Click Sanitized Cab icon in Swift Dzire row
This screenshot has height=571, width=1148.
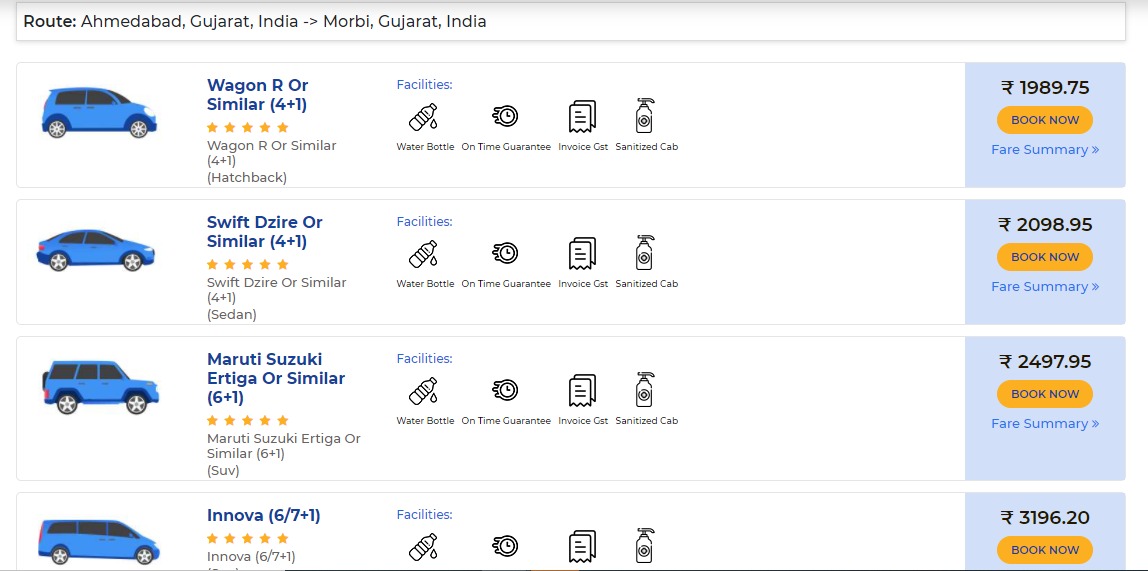pos(645,254)
